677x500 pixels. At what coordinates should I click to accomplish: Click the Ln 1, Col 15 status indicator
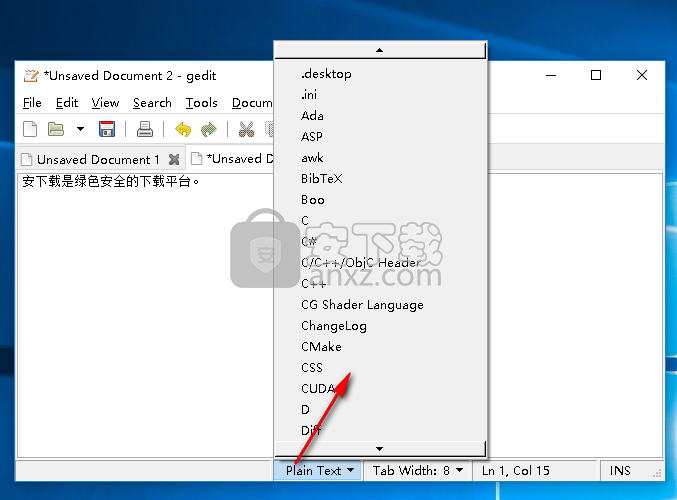[x=516, y=470]
